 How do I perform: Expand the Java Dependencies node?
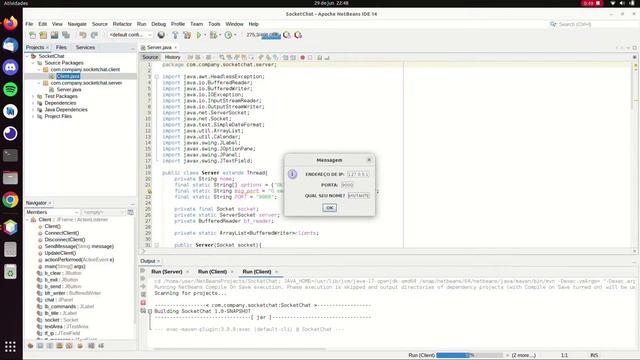point(33,110)
